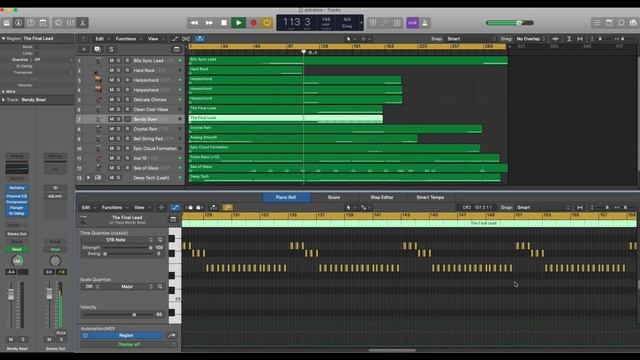This screenshot has height=360, width=640.
Task: Open the List Editors button
Action: 597,23
